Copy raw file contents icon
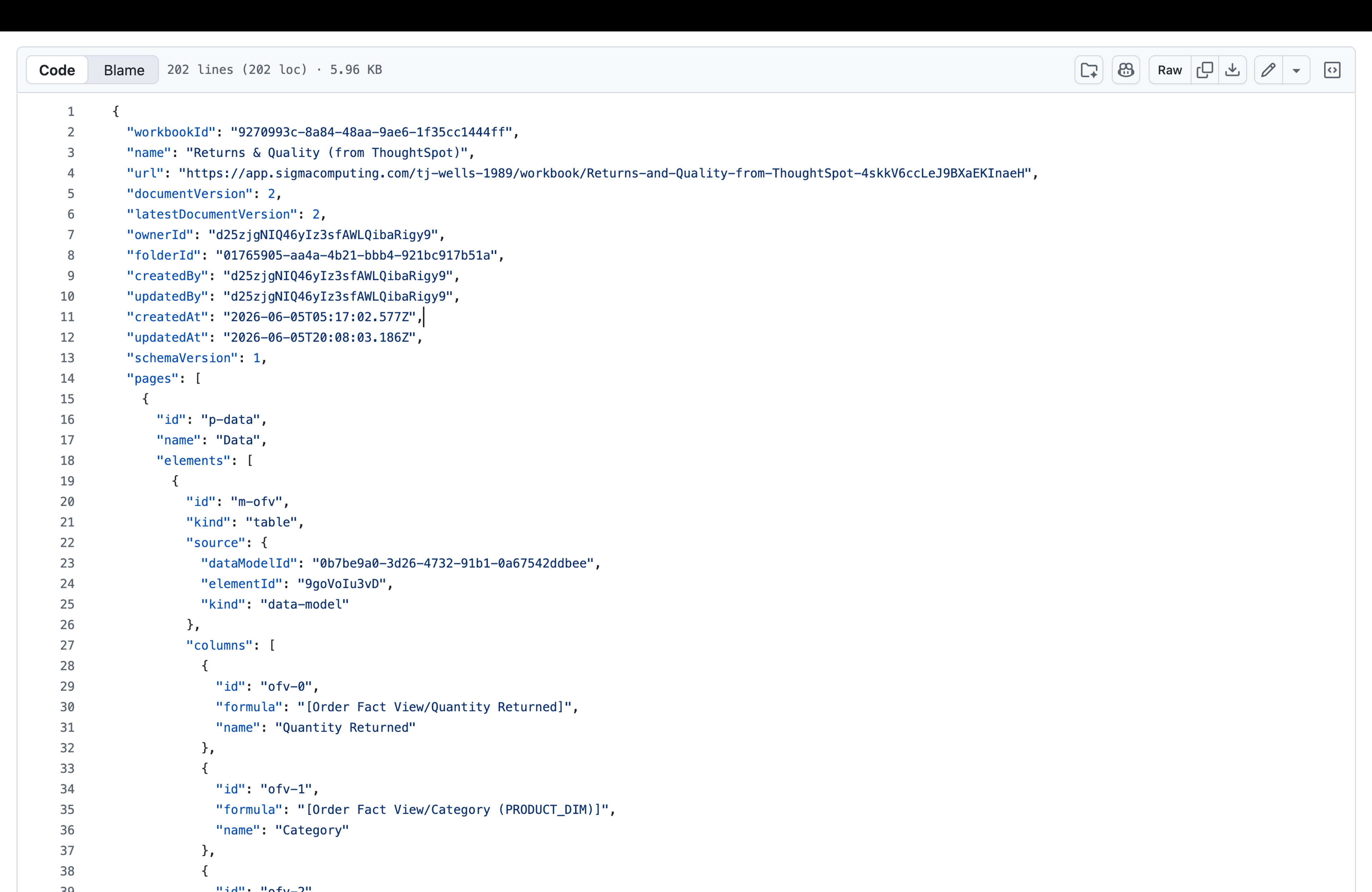 pyautogui.click(x=1204, y=70)
